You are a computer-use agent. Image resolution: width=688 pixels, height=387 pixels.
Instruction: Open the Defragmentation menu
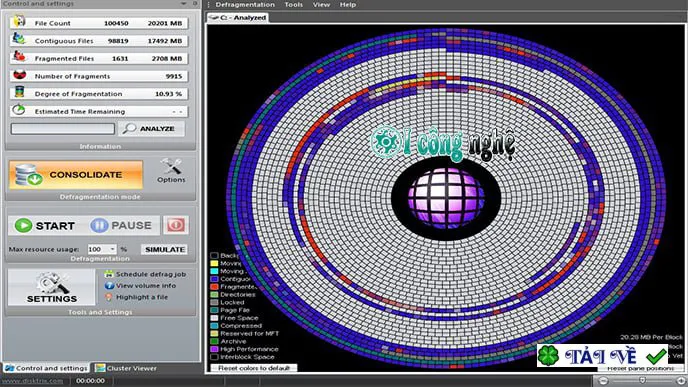245,4
